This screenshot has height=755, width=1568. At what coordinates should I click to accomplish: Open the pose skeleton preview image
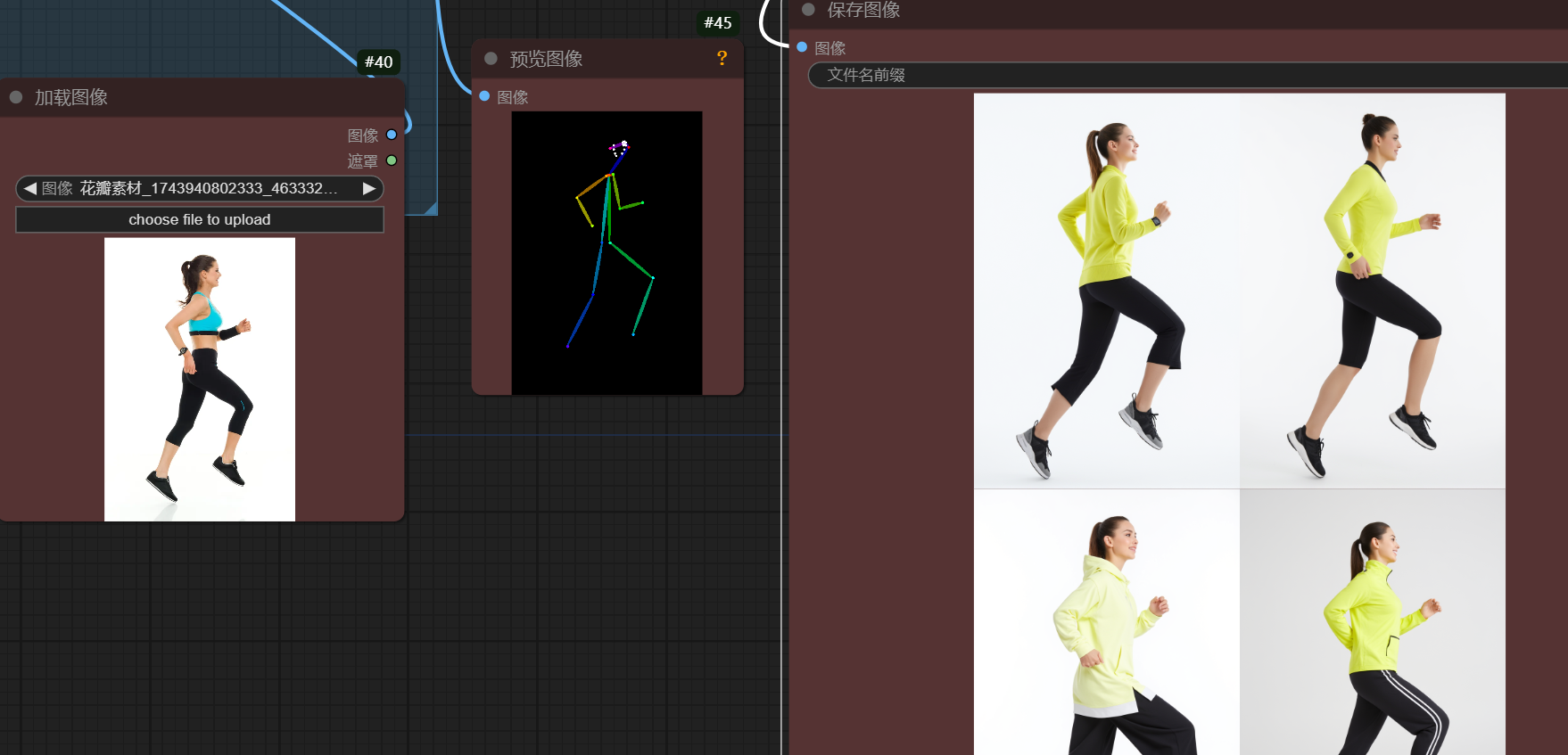click(x=607, y=253)
